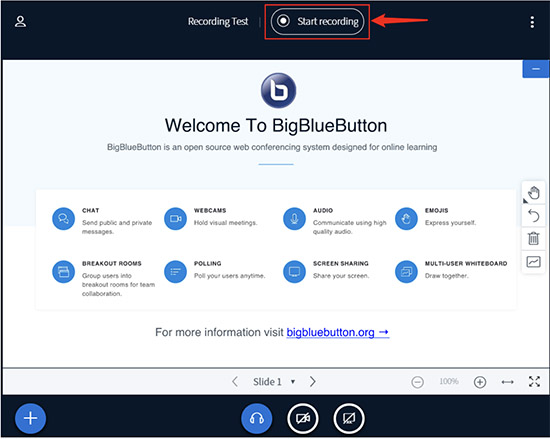Click the headphones audio button
Screen dimensions: 550x439
[257, 418]
